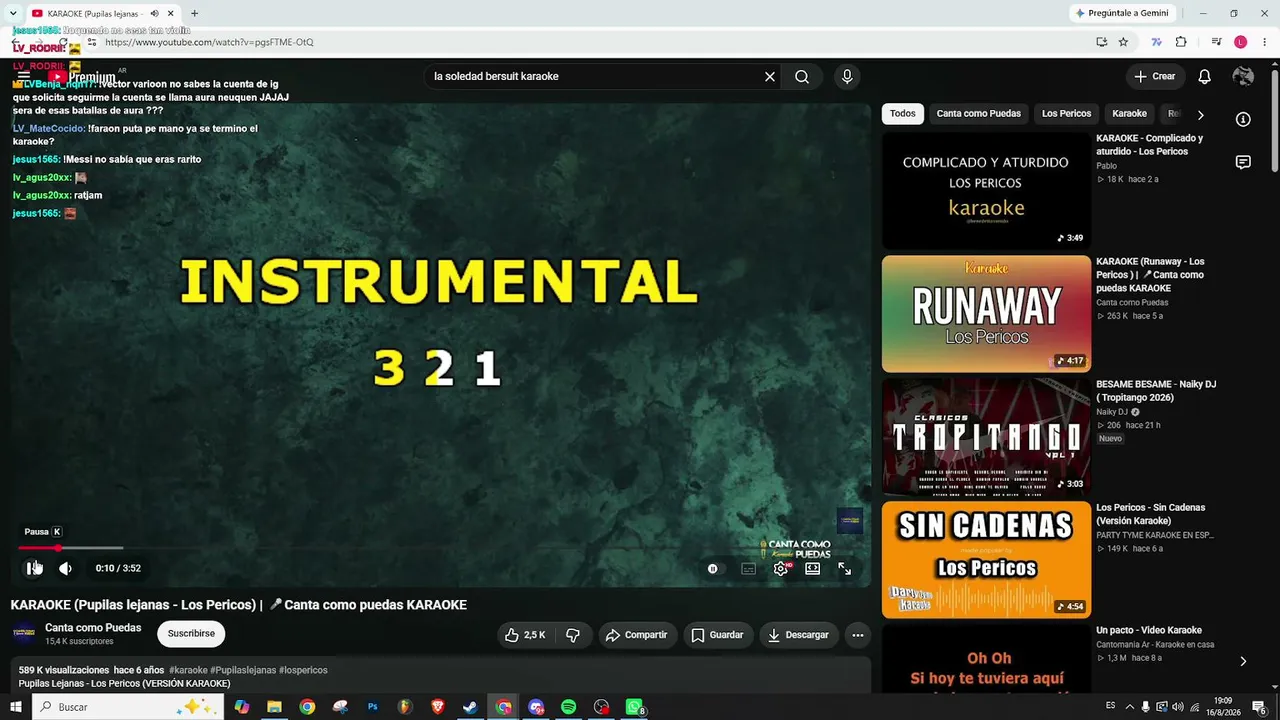Open 'BESAME BESAME - Naiky DJ' title
1280x720 pixels.
click(x=1156, y=391)
